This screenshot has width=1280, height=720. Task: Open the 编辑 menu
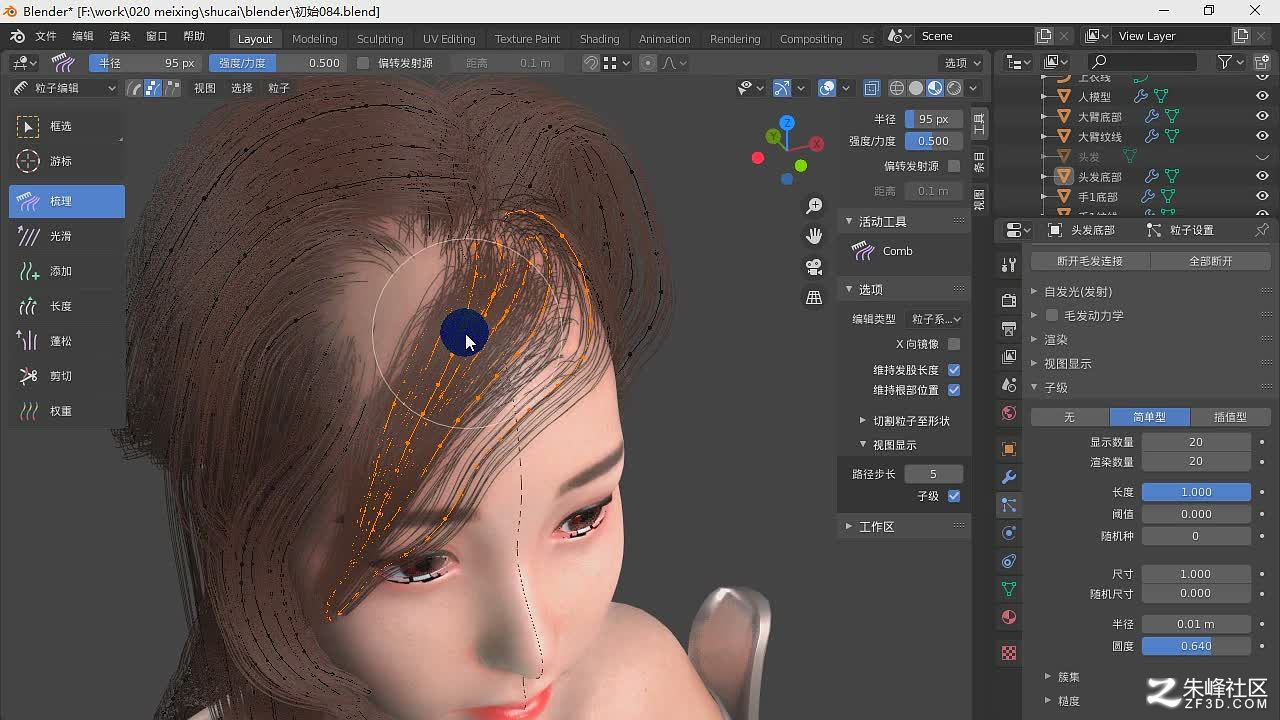(83, 36)
